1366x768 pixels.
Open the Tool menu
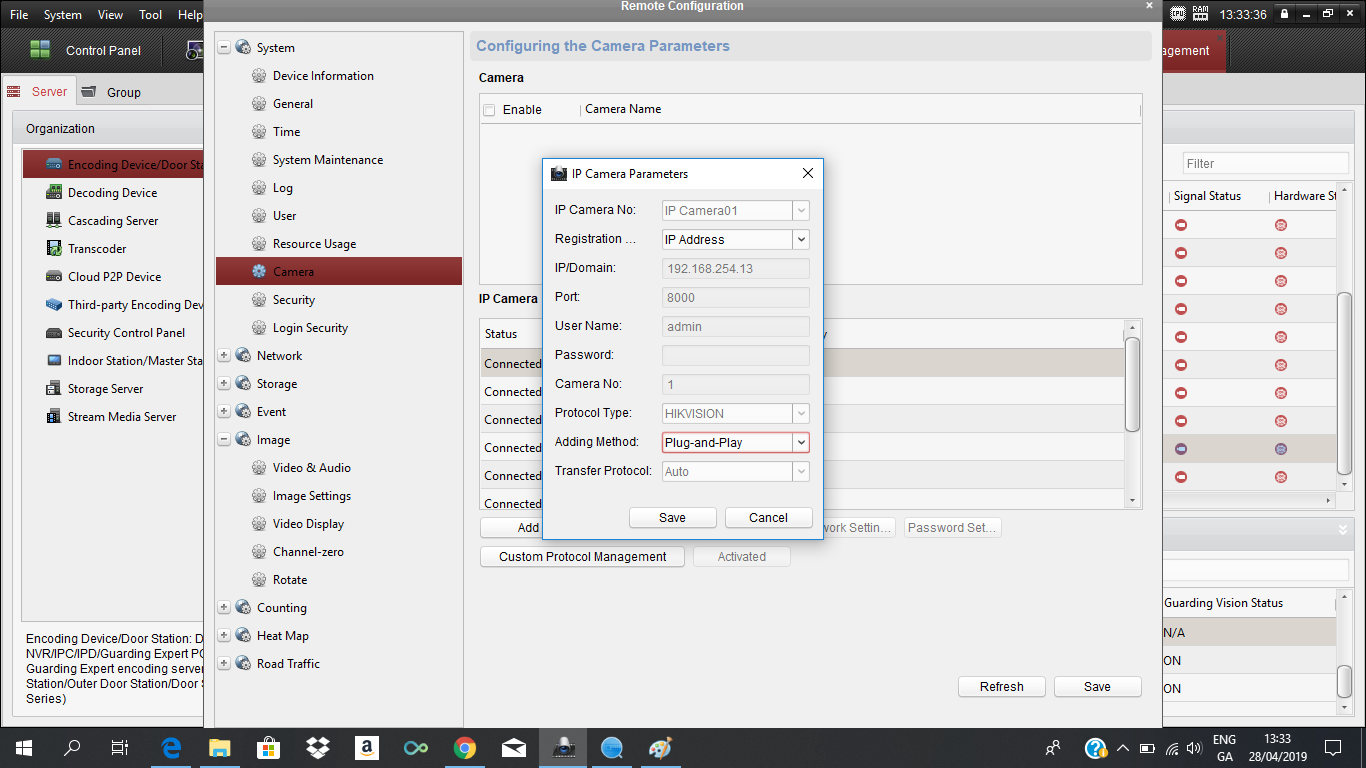click(x=150, y=15)
